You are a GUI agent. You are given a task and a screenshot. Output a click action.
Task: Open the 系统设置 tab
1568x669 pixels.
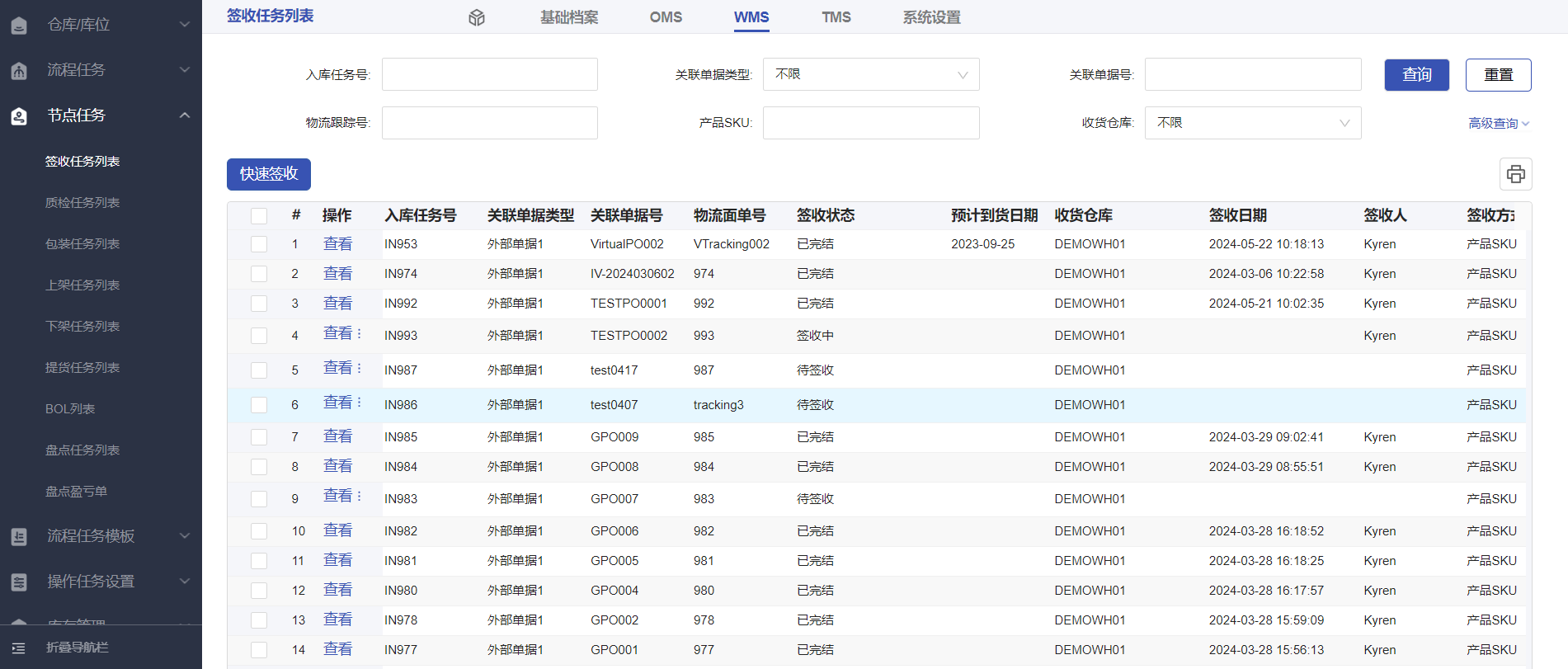click(932, 17)
